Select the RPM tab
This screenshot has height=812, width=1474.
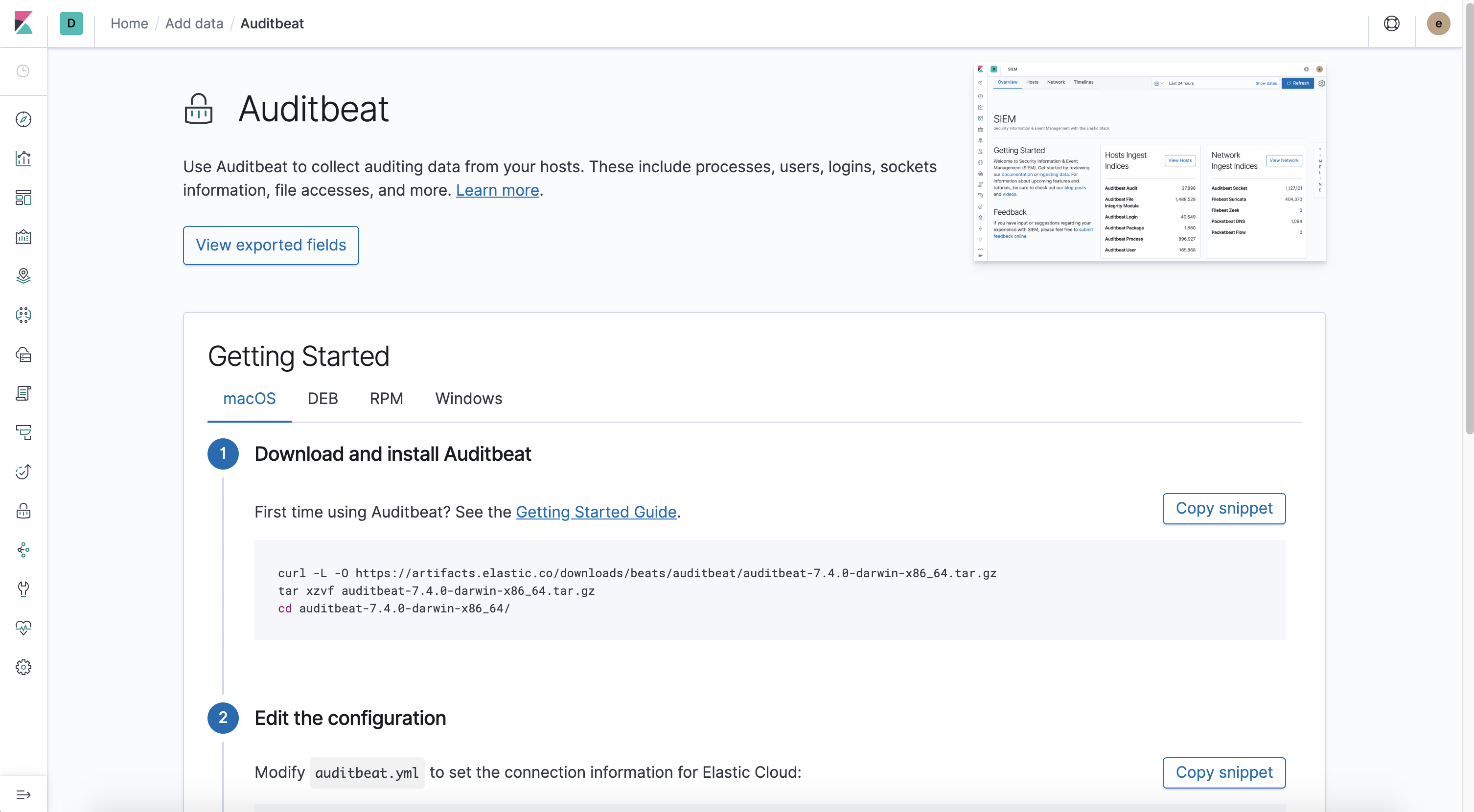click(x=386, y=399)
